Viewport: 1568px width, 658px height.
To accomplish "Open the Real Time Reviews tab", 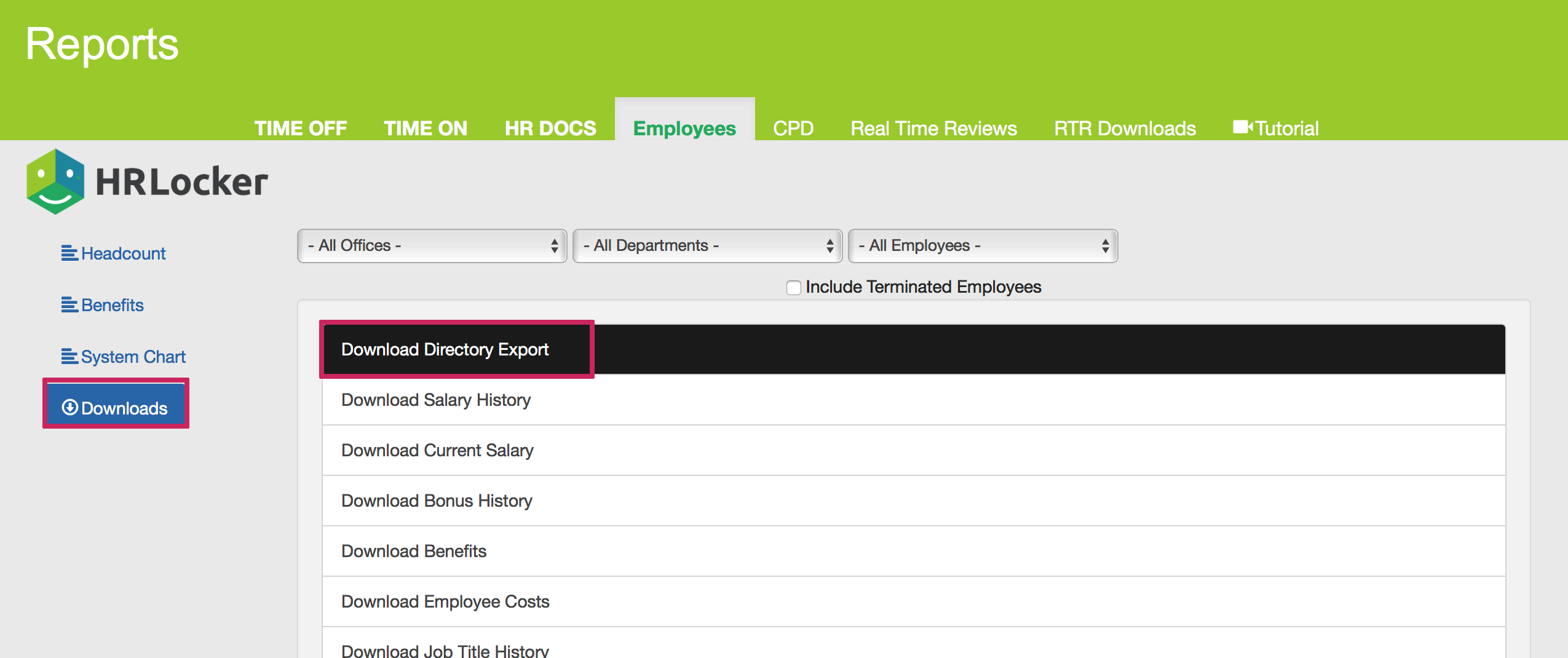I will click(x=933, y=128).
